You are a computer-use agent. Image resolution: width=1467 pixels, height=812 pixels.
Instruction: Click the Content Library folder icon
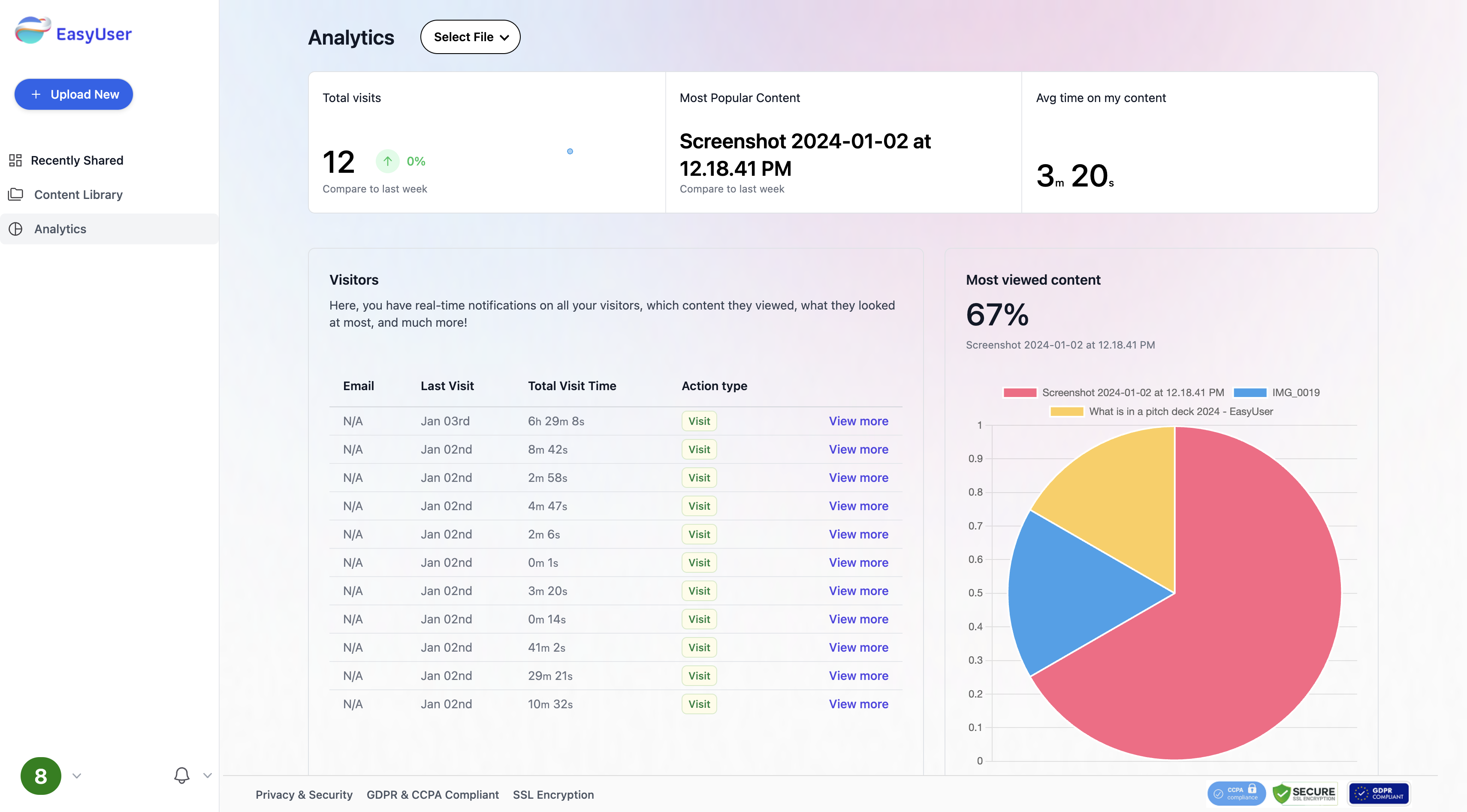(x=16, y=194)
